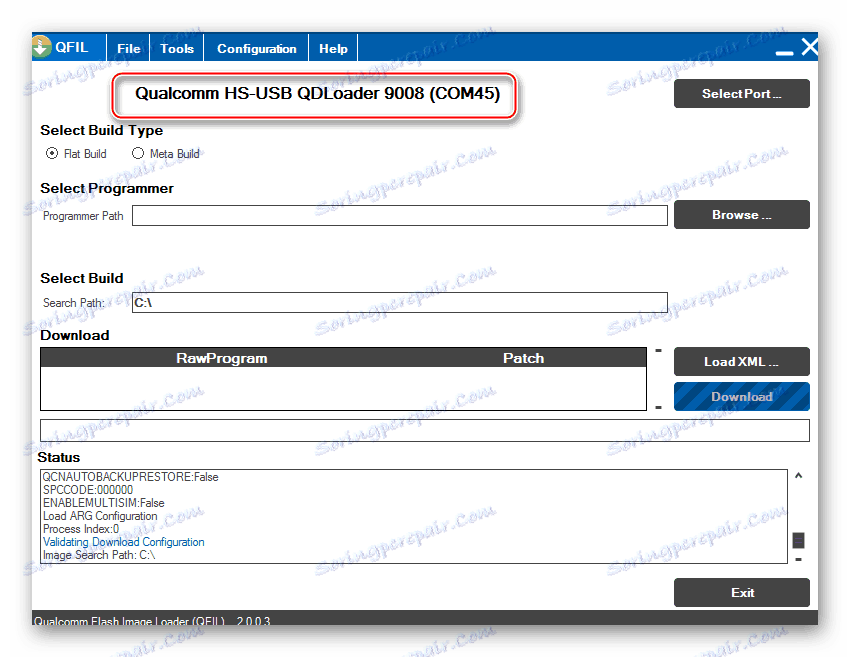Click the Load XML button
The height and width of the screenshot is (657, 850).
[x=742, y=362]
